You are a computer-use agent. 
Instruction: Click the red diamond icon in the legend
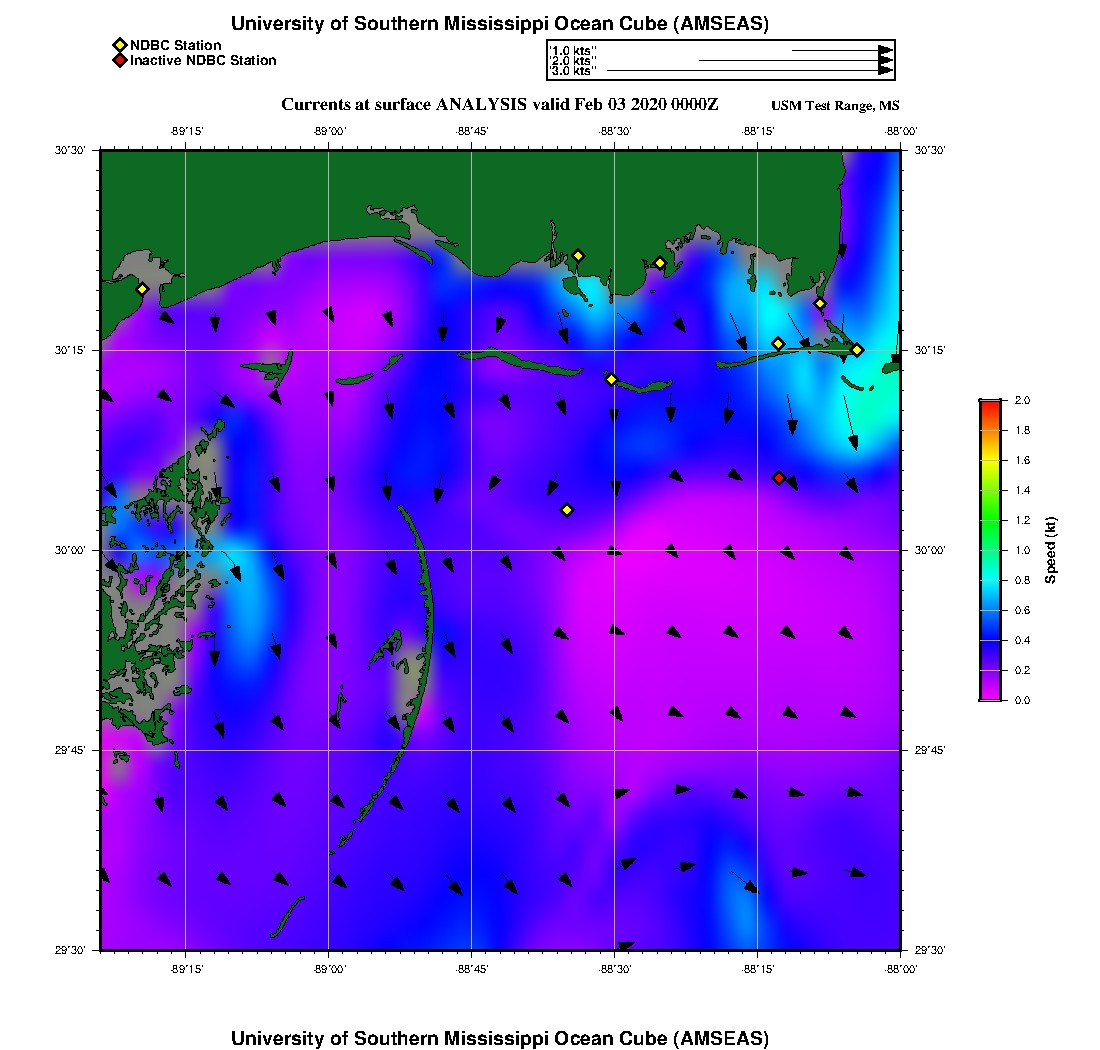(119, 60)
